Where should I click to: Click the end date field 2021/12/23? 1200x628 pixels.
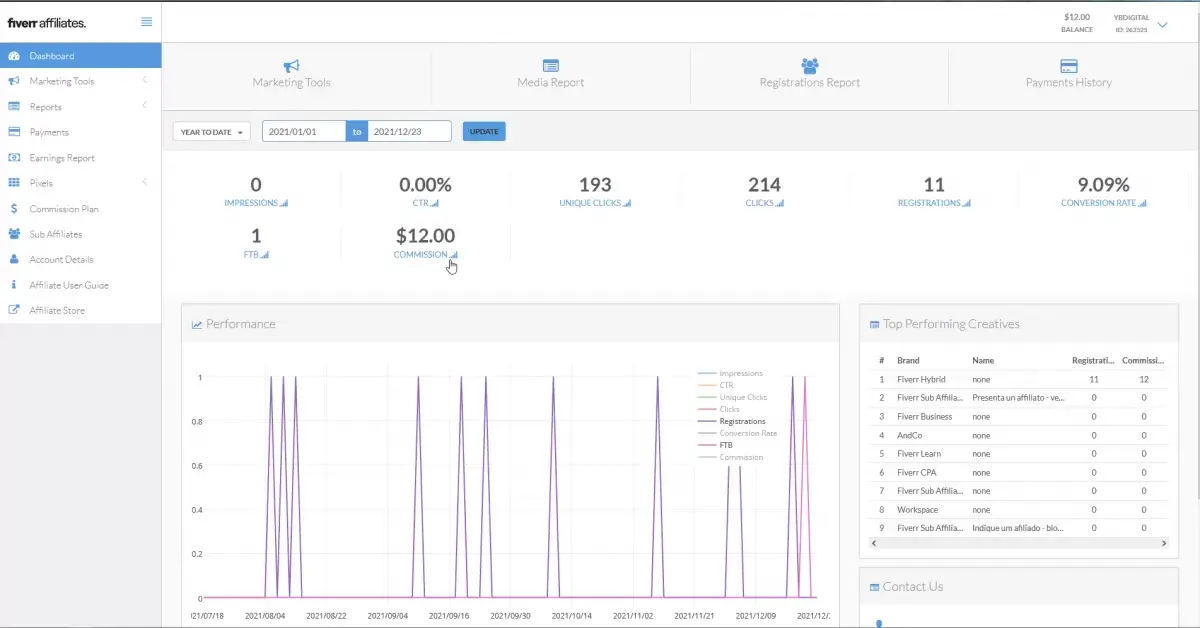[x=409, y=131]
